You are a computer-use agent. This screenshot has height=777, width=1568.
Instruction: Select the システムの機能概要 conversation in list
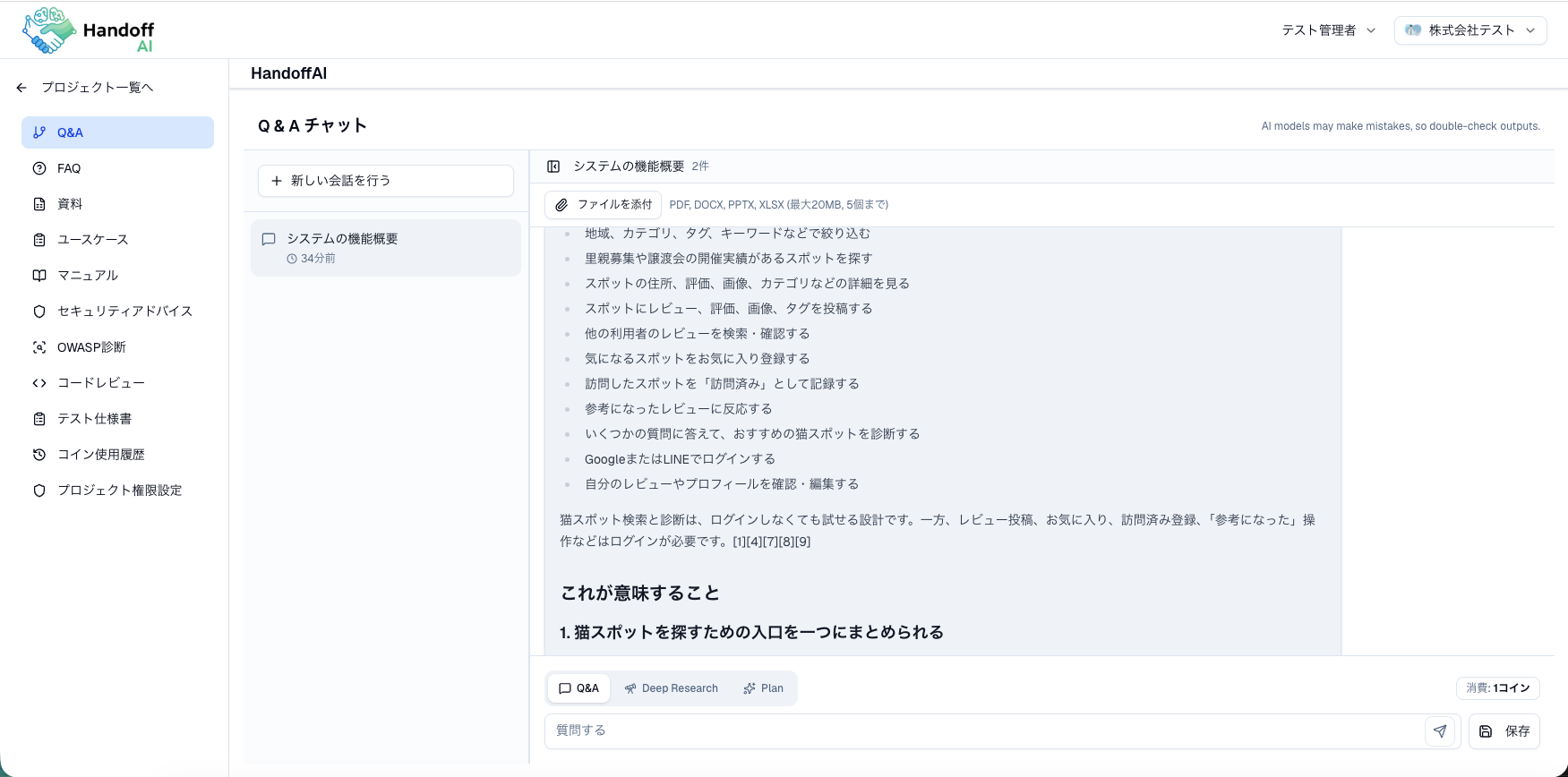386,248
